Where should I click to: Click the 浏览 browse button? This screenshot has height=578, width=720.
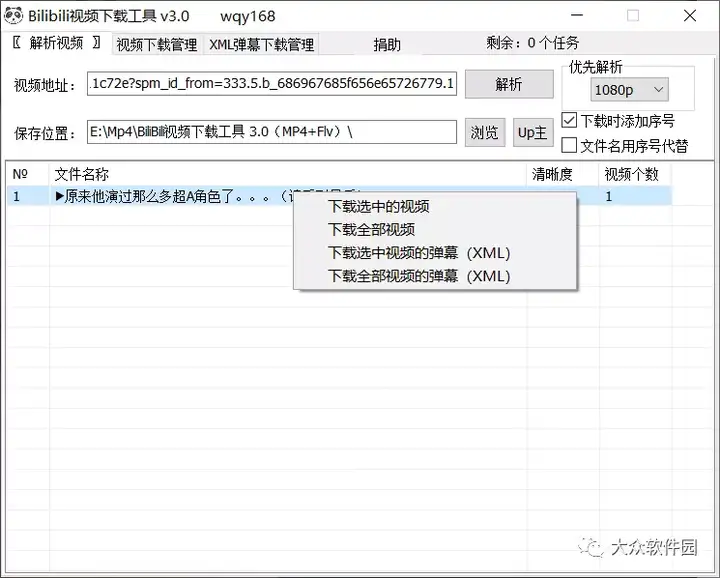485,133
